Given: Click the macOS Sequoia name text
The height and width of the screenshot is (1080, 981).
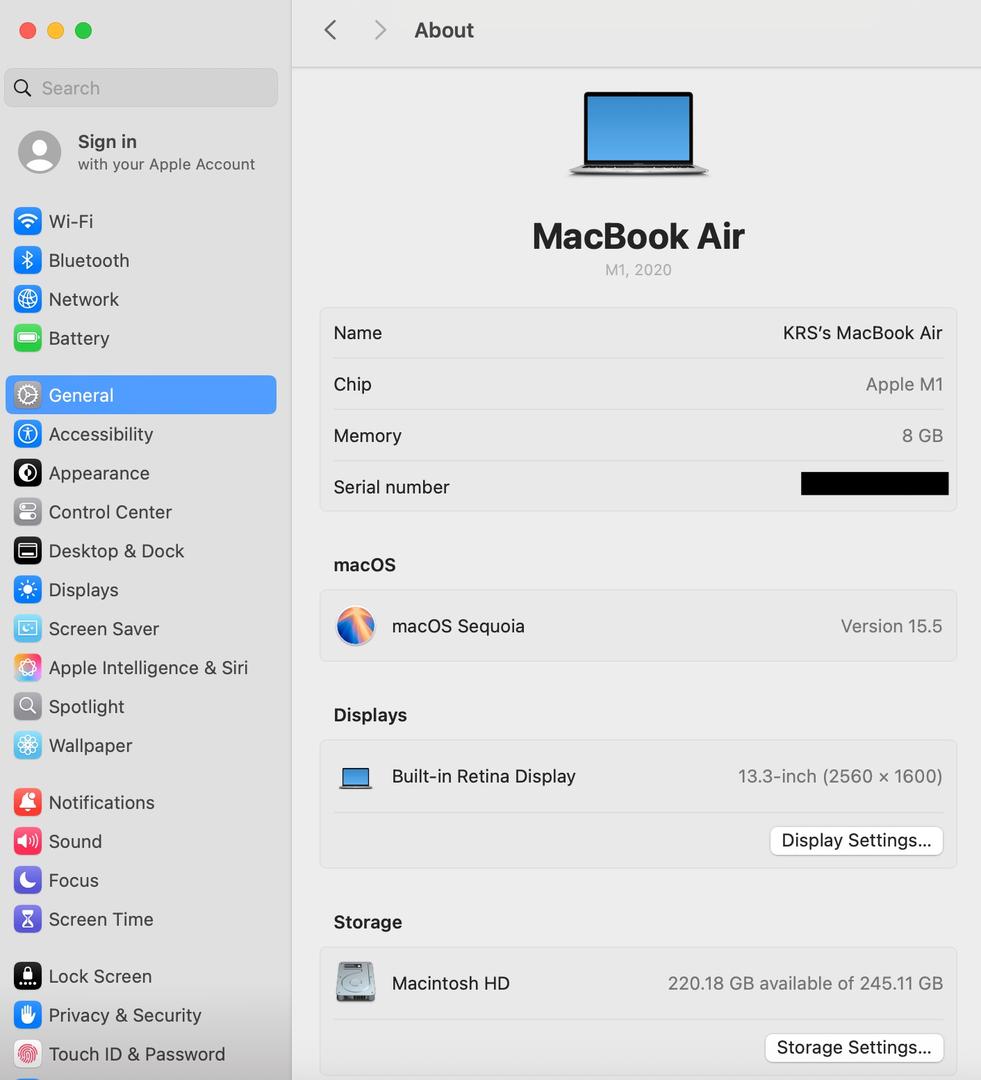Looking at the screenshot, I should click(x=458, y=626).
